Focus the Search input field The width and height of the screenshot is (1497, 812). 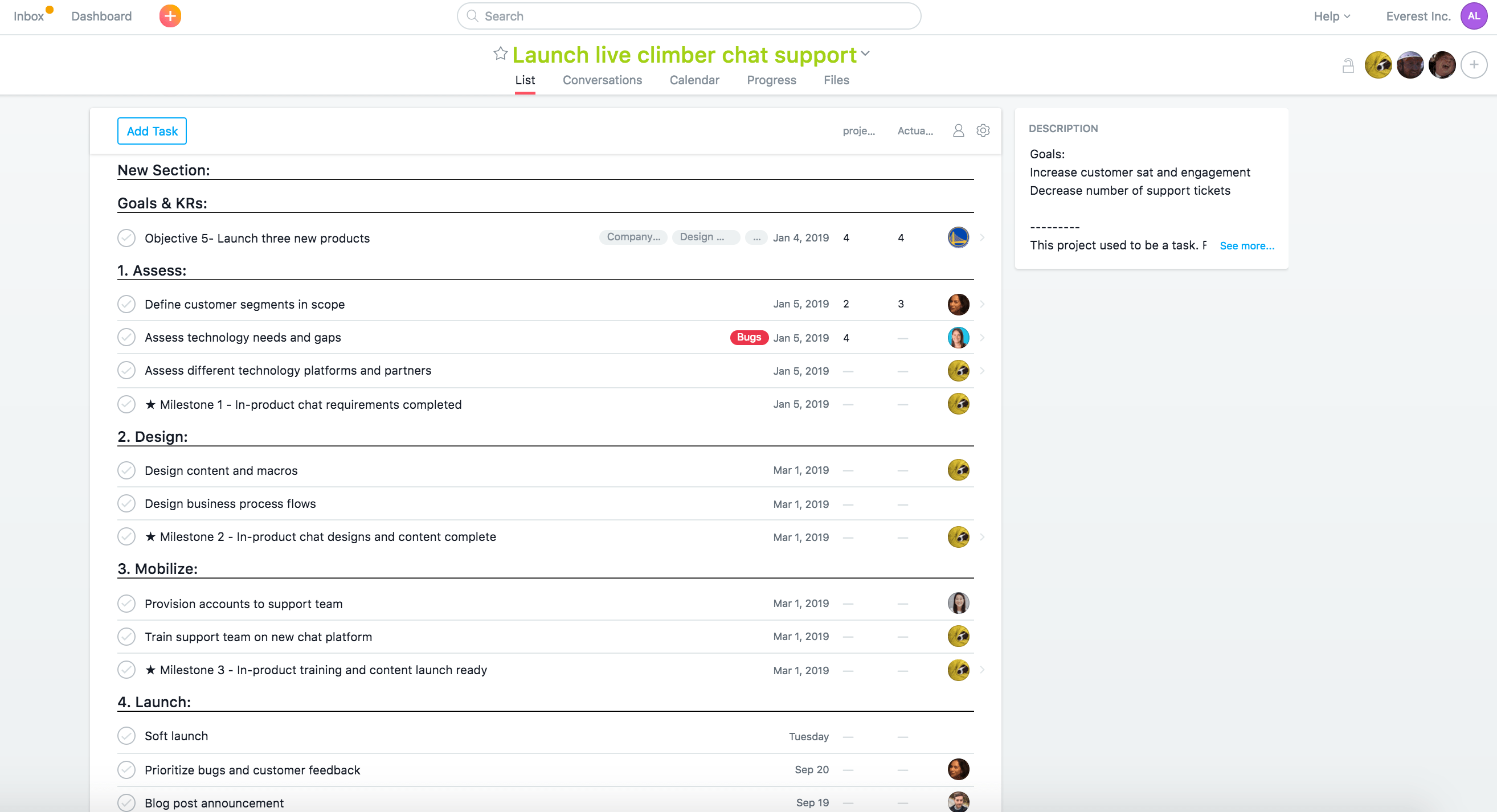tap(689, 17)
